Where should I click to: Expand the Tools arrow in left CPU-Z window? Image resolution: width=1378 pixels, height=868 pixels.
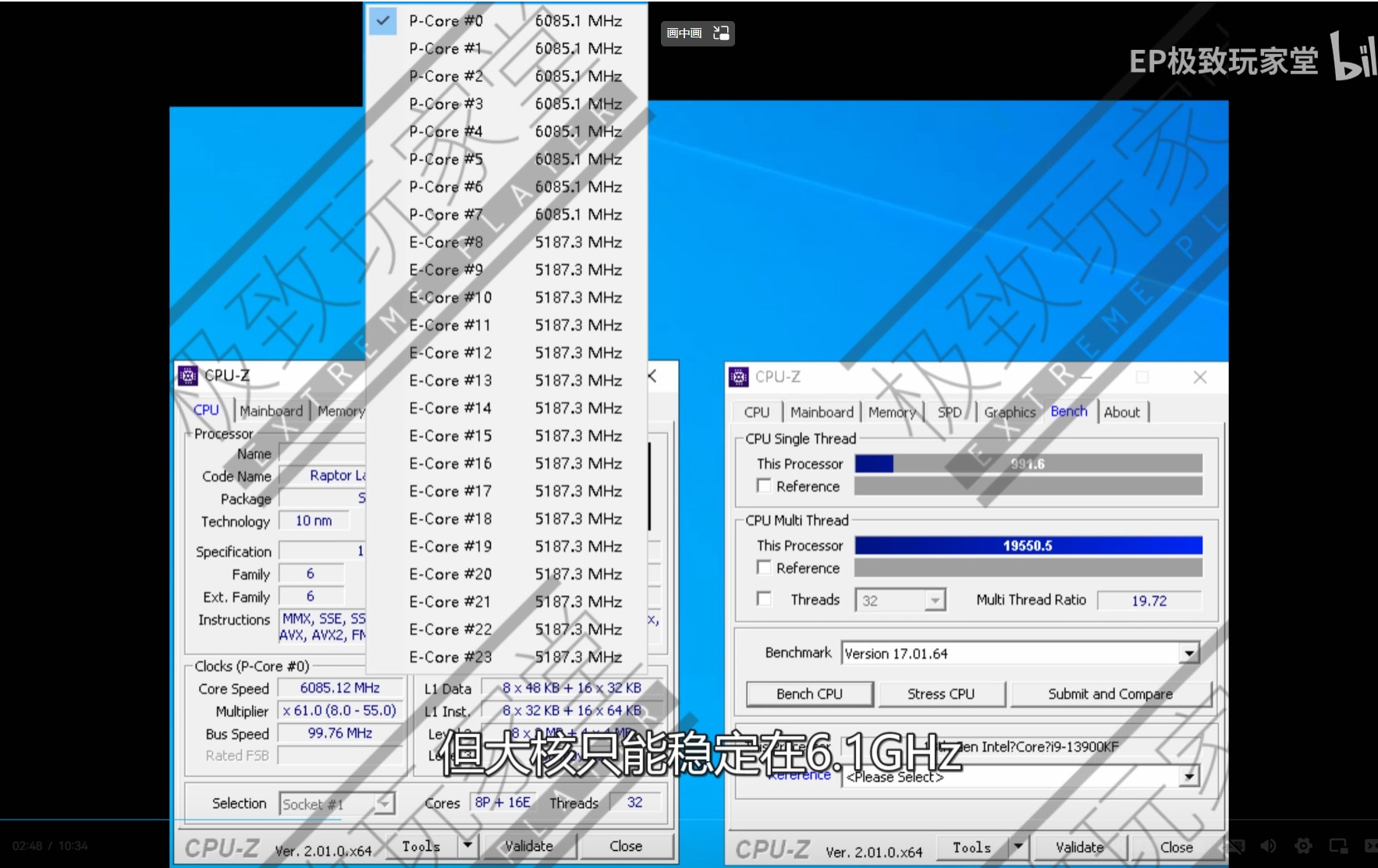point(467,845)
